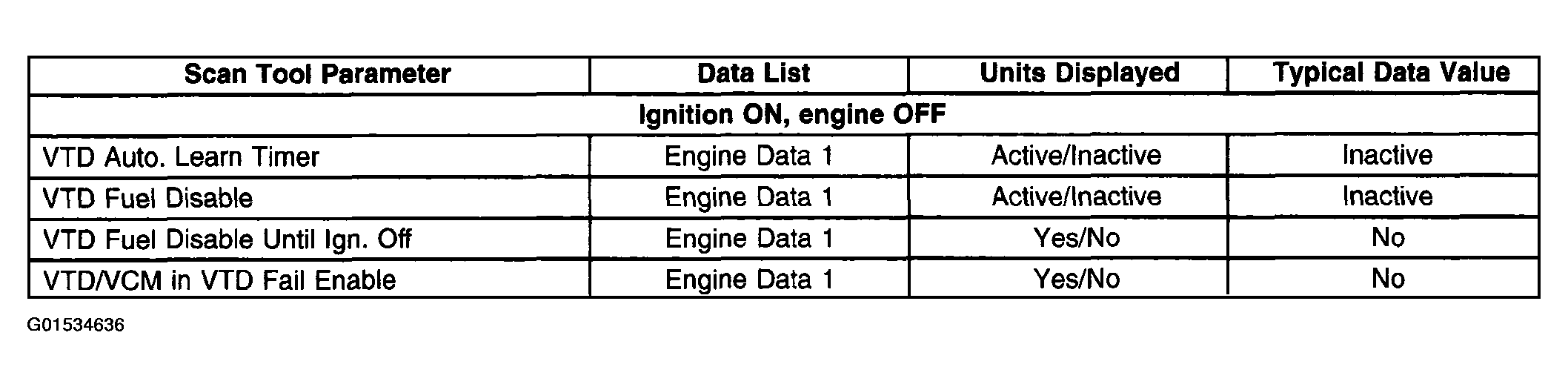Select Inactive value for VTD Auto. Learn Timer
This screenshot has height=387, width=1568.
pyautogui.click(x=1387, y=155)
